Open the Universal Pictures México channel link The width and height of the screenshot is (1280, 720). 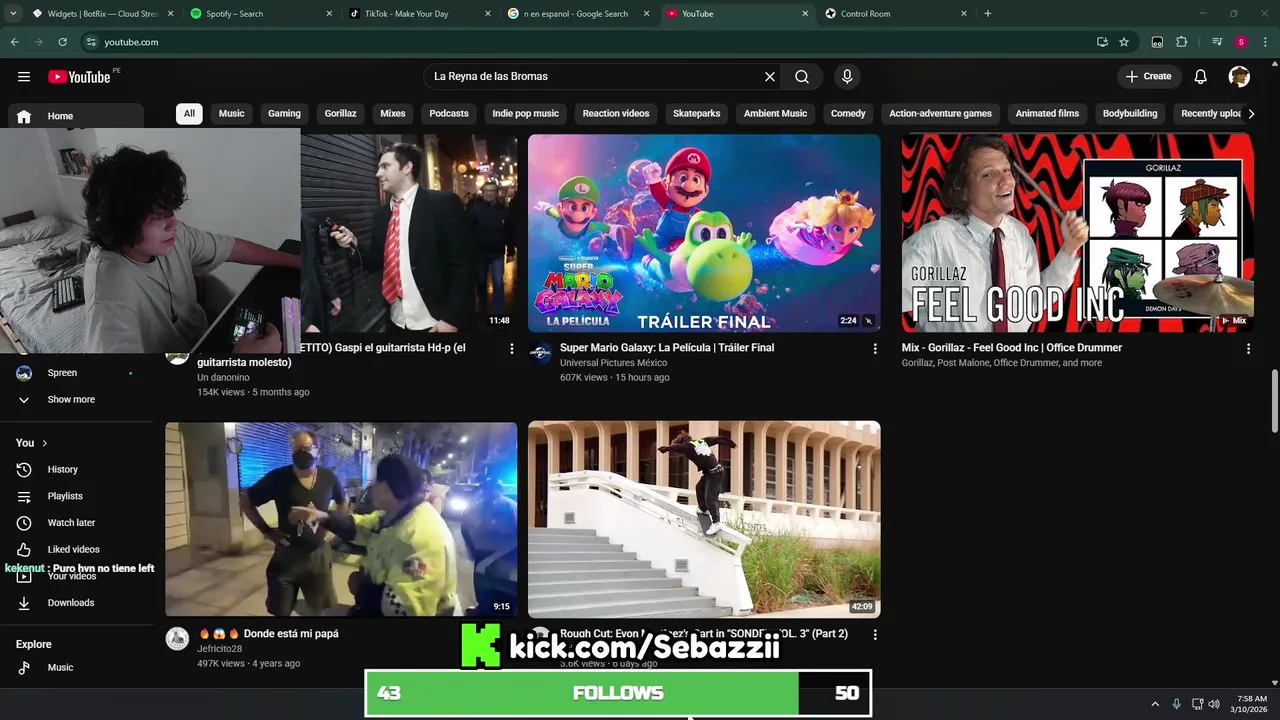613,363
